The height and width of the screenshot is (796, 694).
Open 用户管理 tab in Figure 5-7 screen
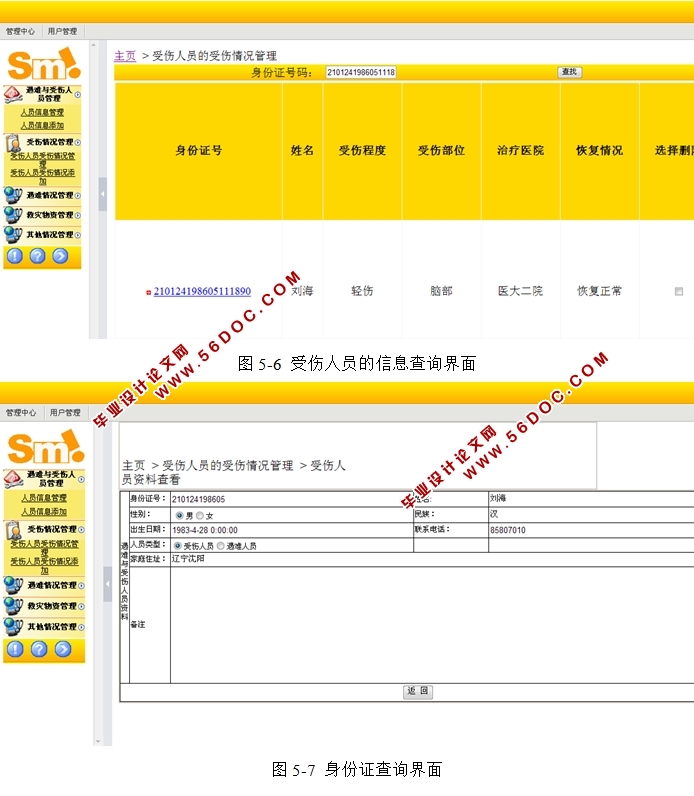pyautogui.click(x=65, y=413)
